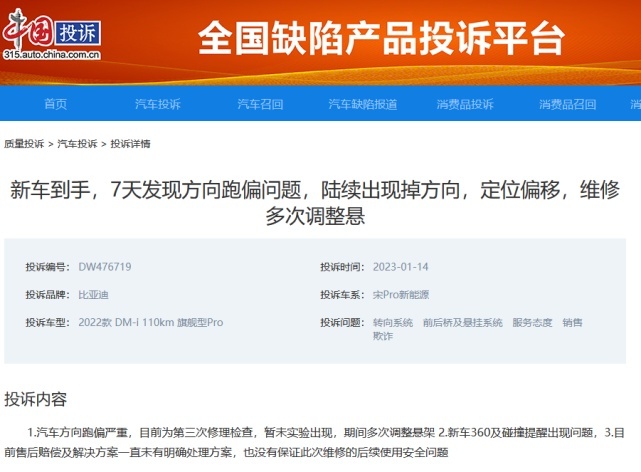Click the 315.auto.china.com.cn URL text
The height and width of the screenshot is (472, 641).
click(52, 55)
